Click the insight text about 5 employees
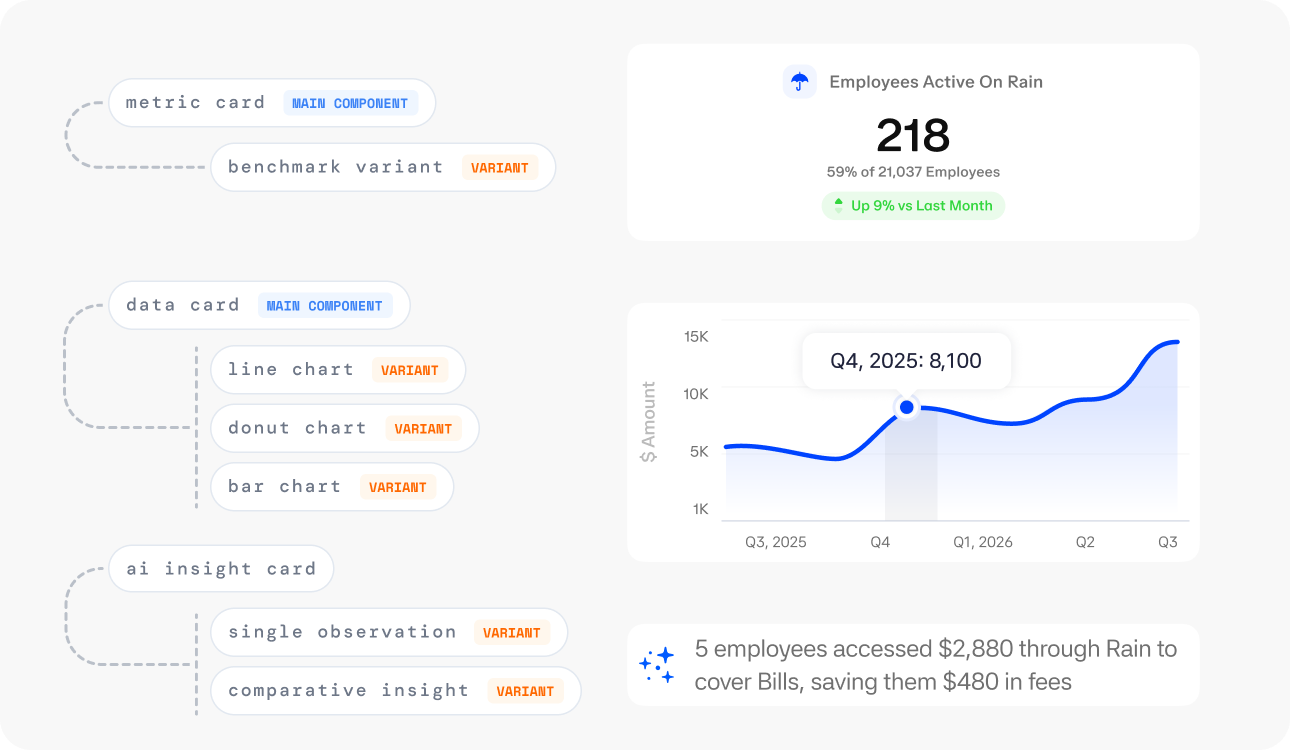The height and width of the screenshot is (750, 1290). click(x=936, y=665)
